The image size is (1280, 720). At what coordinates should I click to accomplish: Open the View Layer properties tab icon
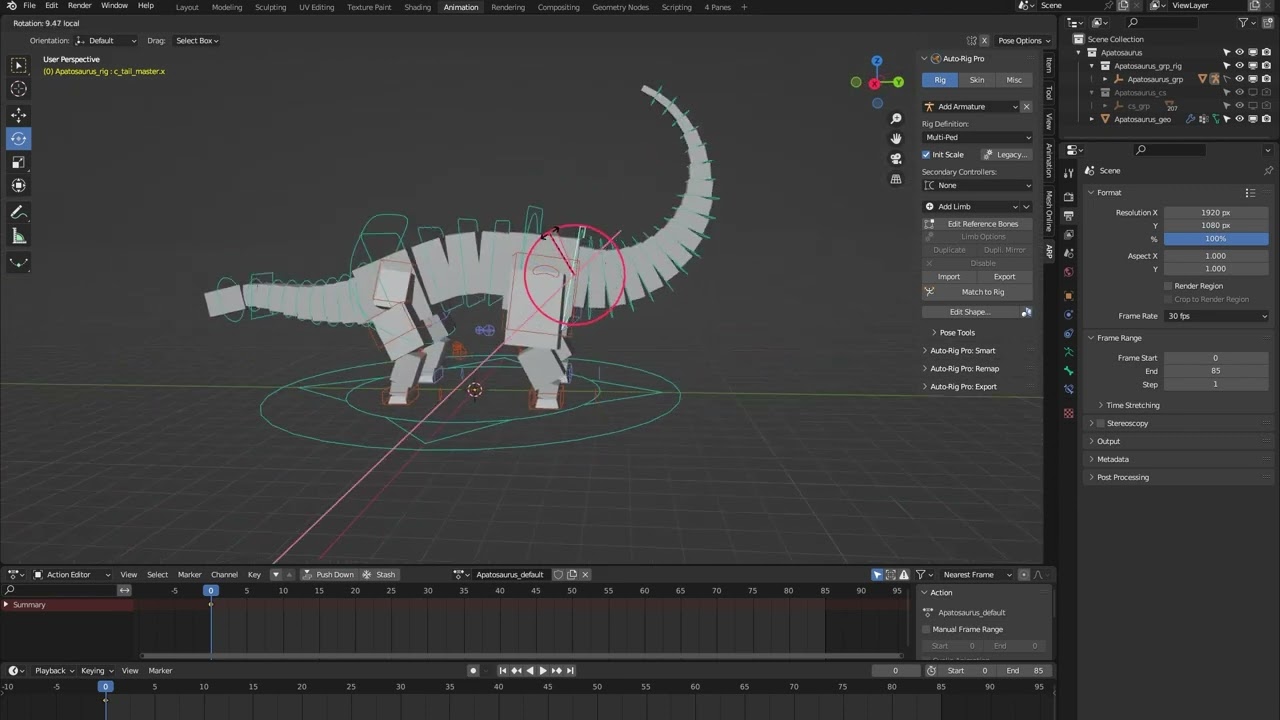click(x=1069, y=234)
